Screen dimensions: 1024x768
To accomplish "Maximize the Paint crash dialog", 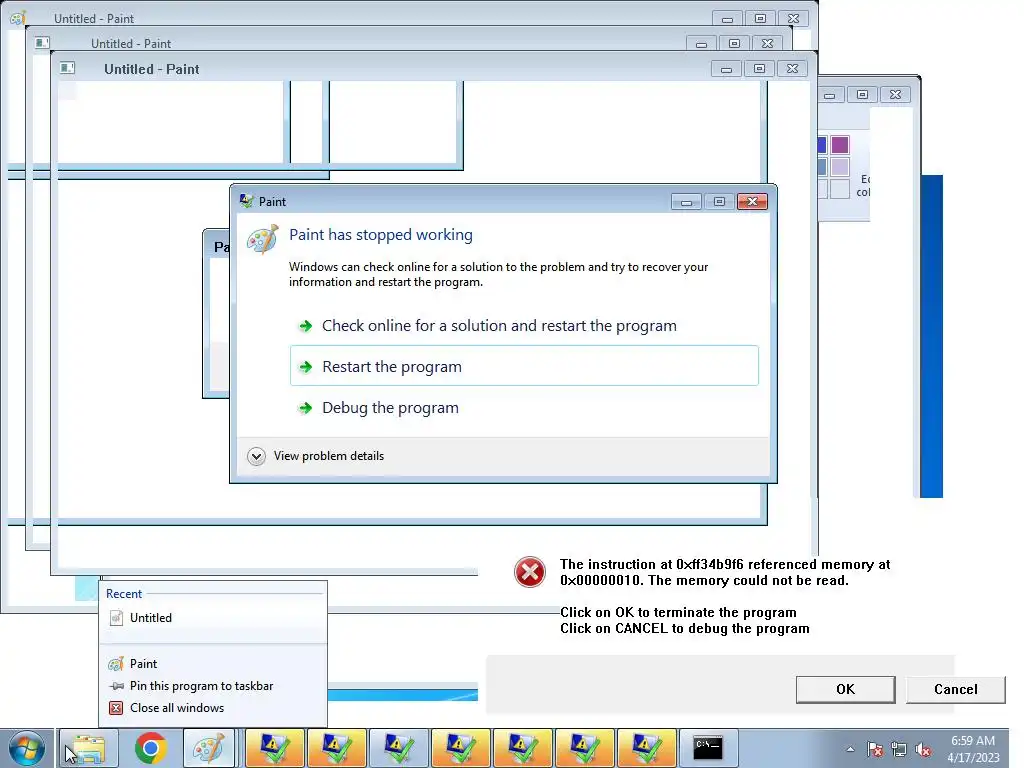I will tap(719, 202).
